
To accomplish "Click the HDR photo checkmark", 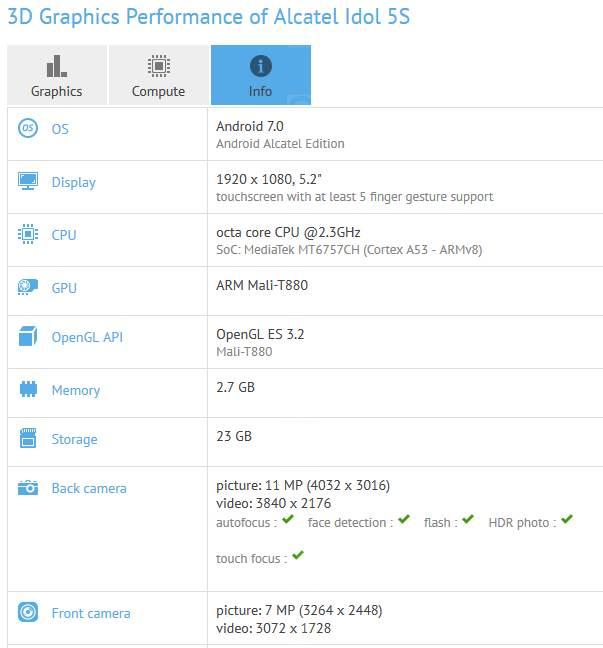I will pyautogui.click(x=567, y=519).
